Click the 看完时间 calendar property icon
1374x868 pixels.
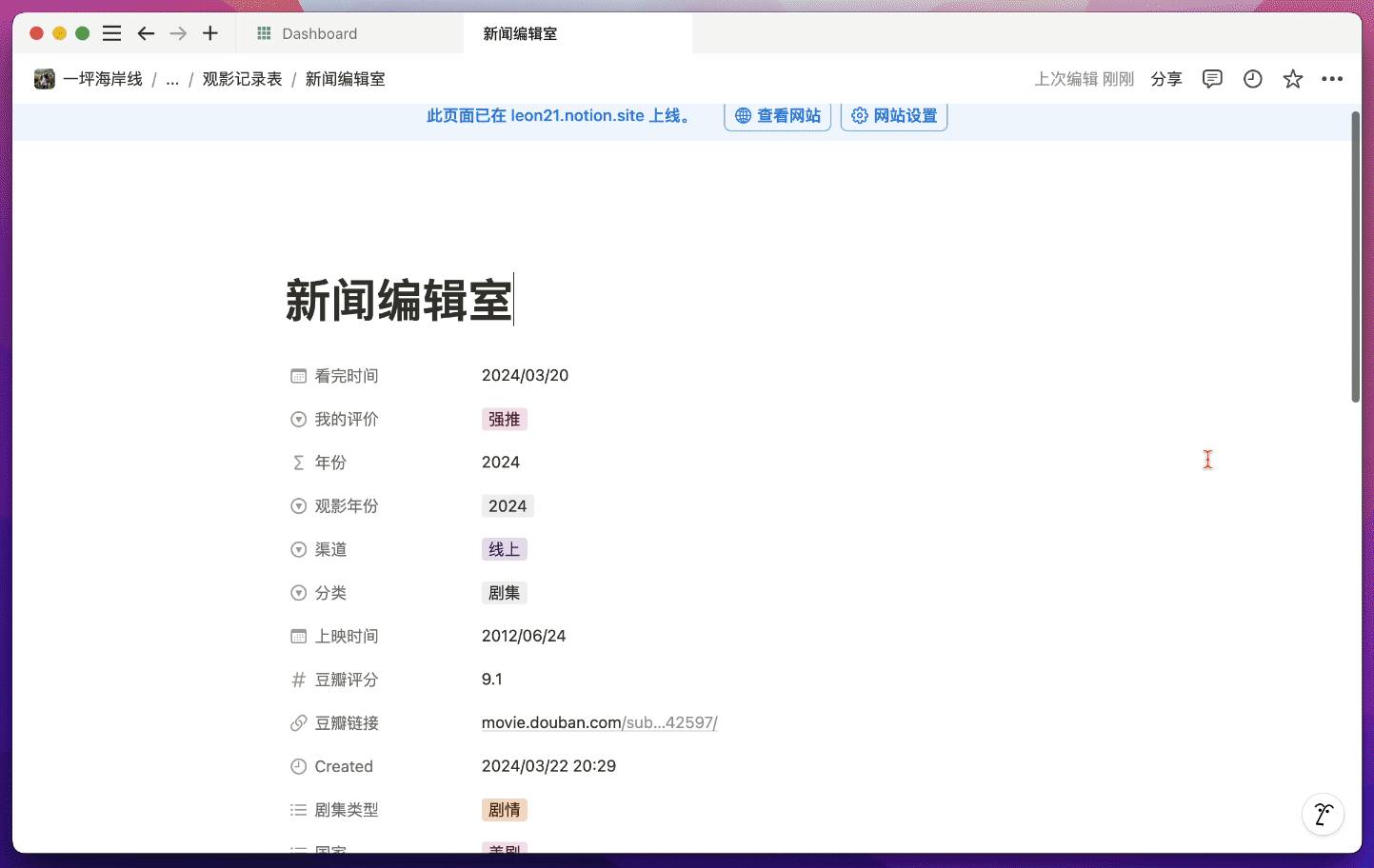(x=298, y=376)
